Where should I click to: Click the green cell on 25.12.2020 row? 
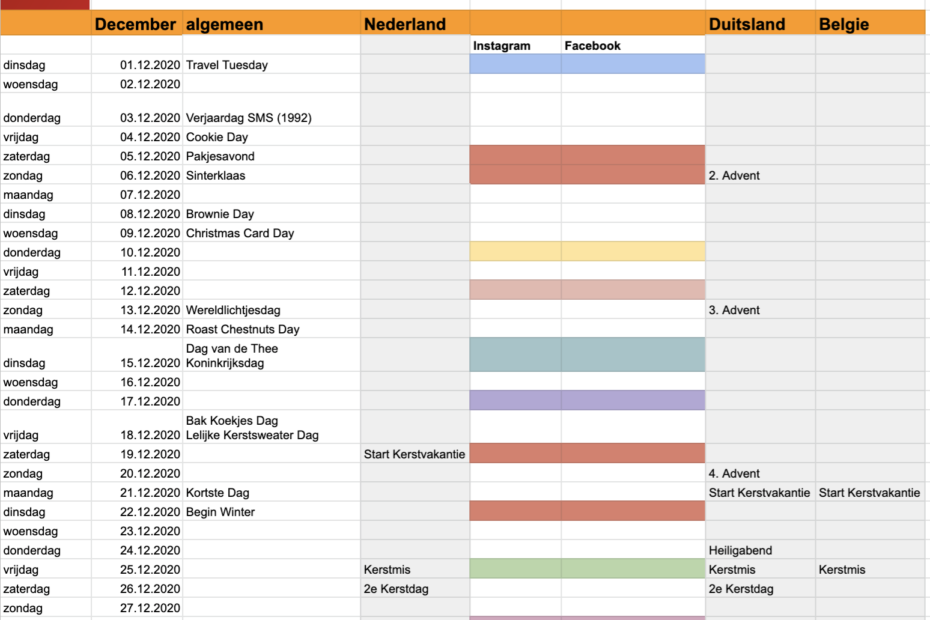pyautogui.click(x=587, y=569)
